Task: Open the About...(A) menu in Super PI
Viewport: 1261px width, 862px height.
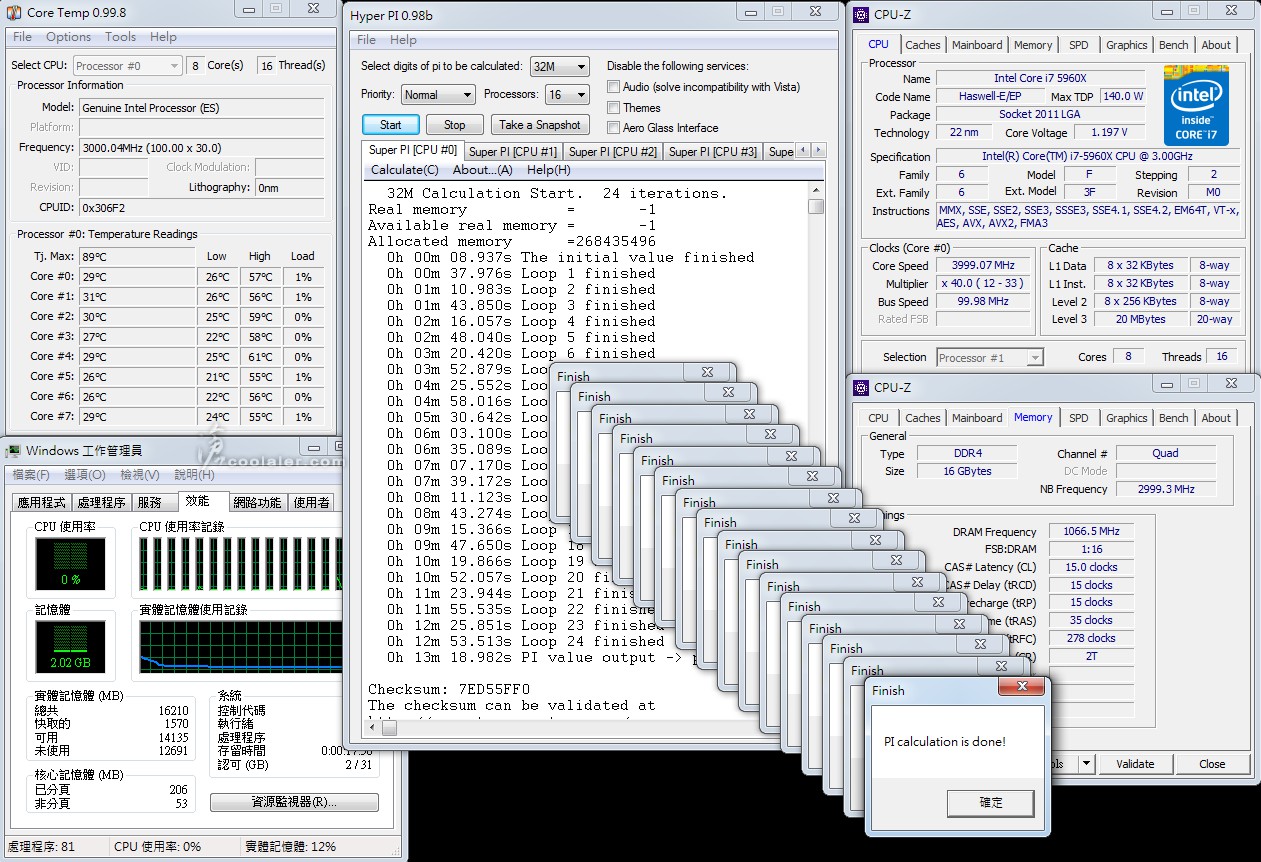Action: (482, 170)
